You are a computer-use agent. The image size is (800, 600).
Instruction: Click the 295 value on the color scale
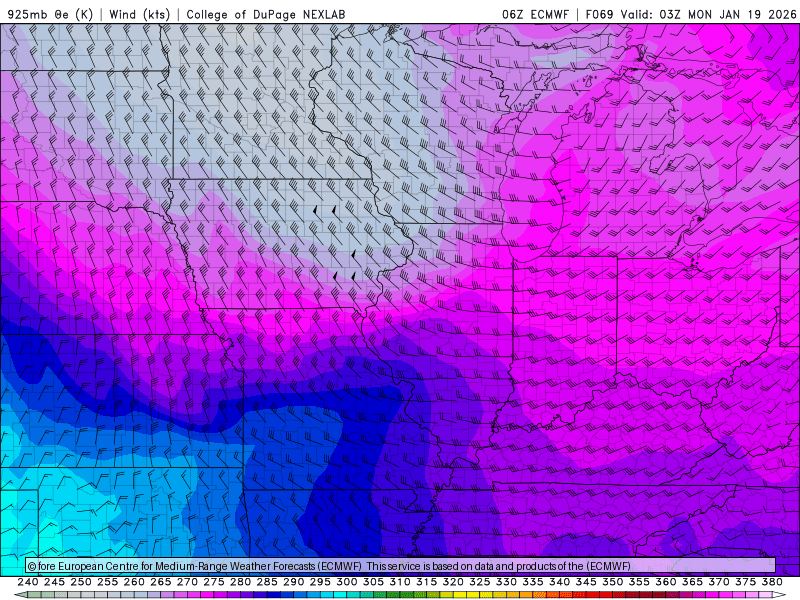pyautogui.click(x=320, y=582)
